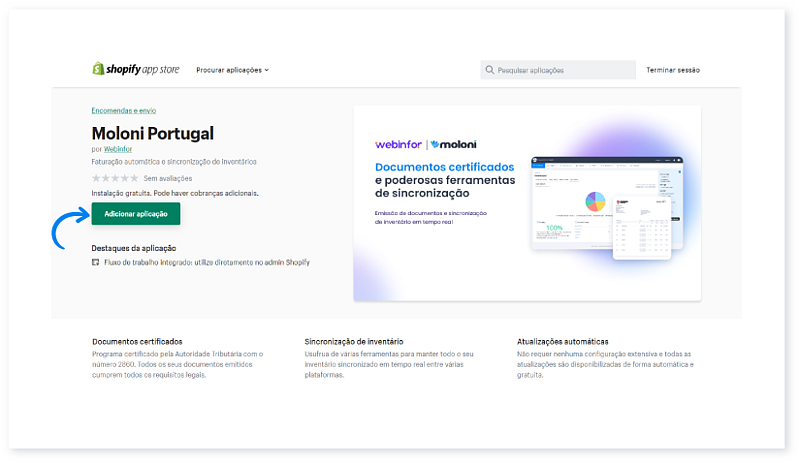Click the Faturação automática description text
The height and width of the screenshot is (463, 800).
click(x=173, y=162)
